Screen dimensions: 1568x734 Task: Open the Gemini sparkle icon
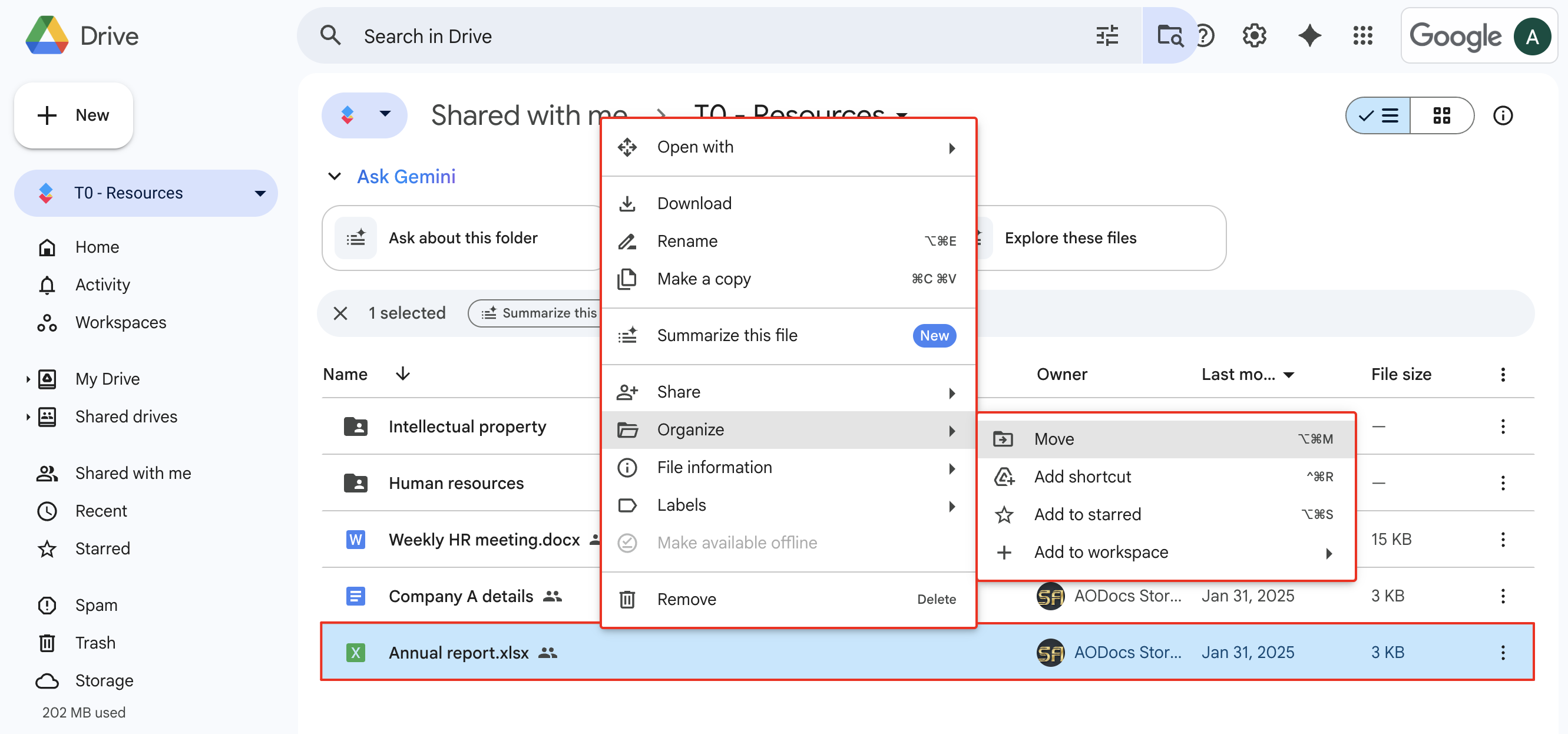(x=1309, y=35)
